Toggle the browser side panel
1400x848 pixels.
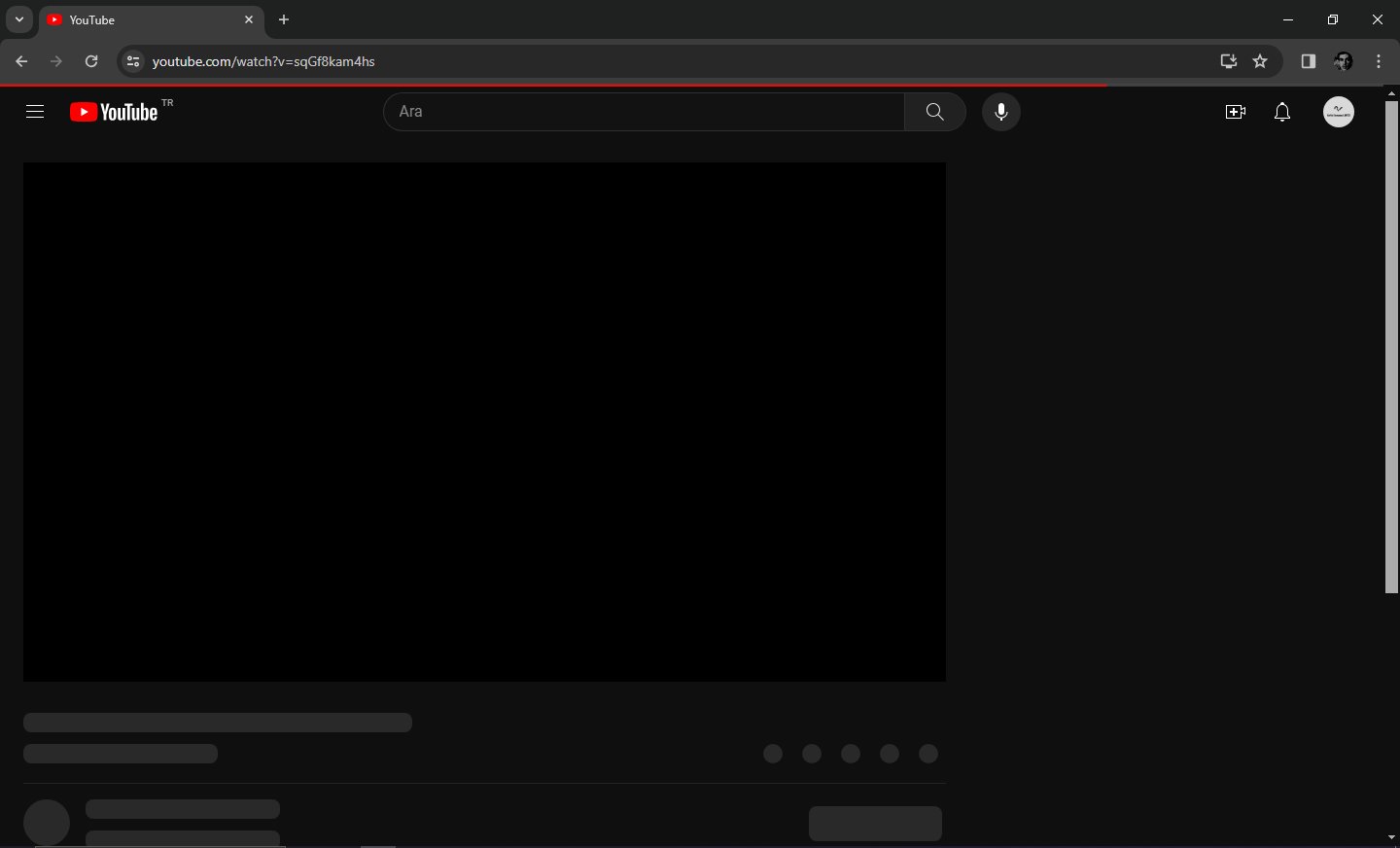pyautogui.click(x=1310, y=62)
